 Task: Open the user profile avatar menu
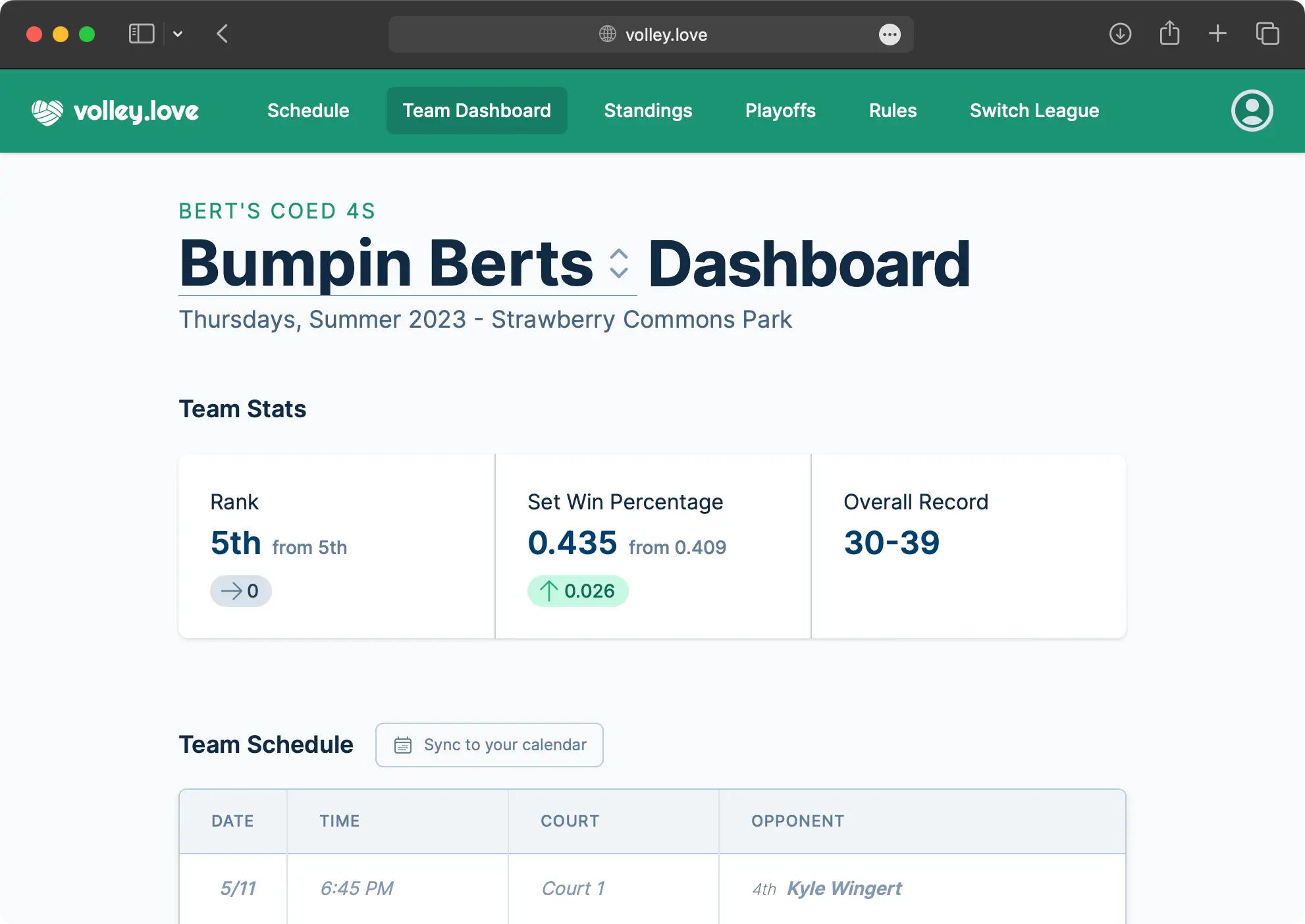1252,111
